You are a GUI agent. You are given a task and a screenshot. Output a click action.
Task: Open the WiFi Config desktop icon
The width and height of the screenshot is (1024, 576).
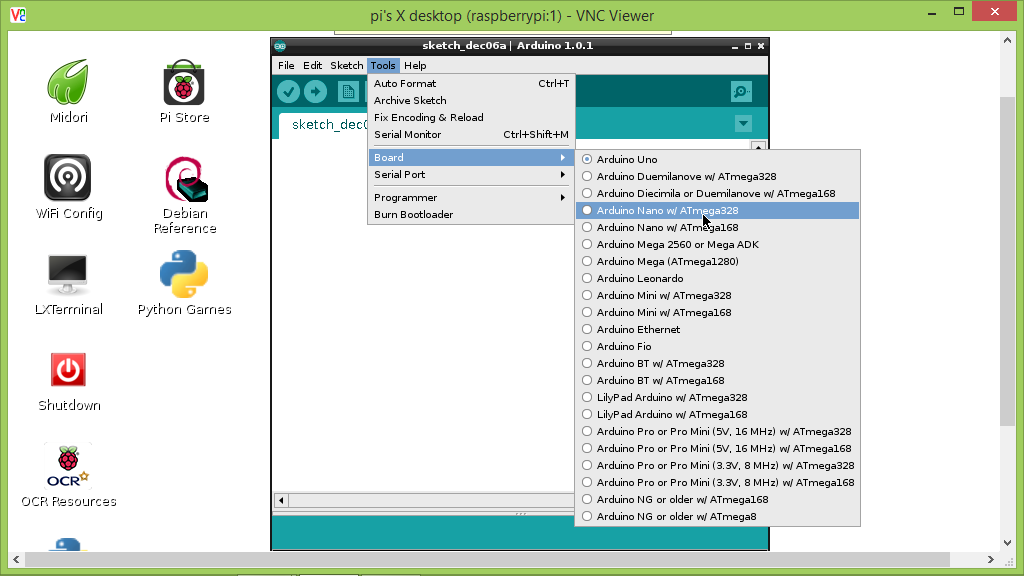(68, 187)
